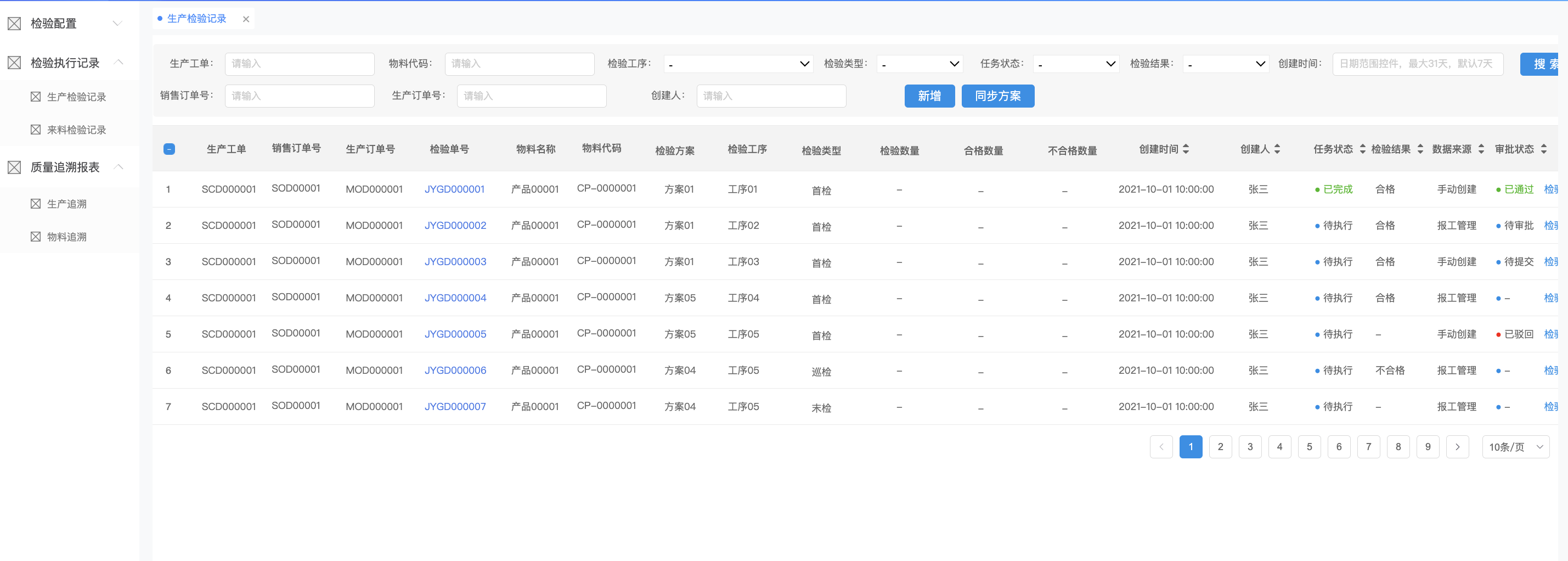
Task: Sort the table by 检验结果
Action: (x=1420, y=149)
